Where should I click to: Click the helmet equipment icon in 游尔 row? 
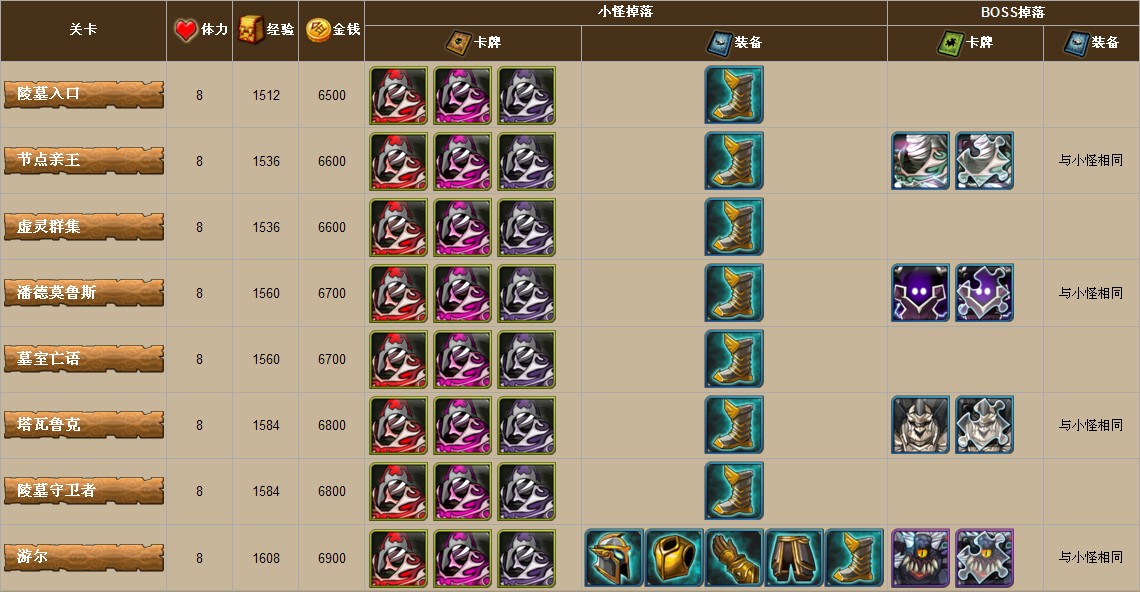(x=614, y=558)
